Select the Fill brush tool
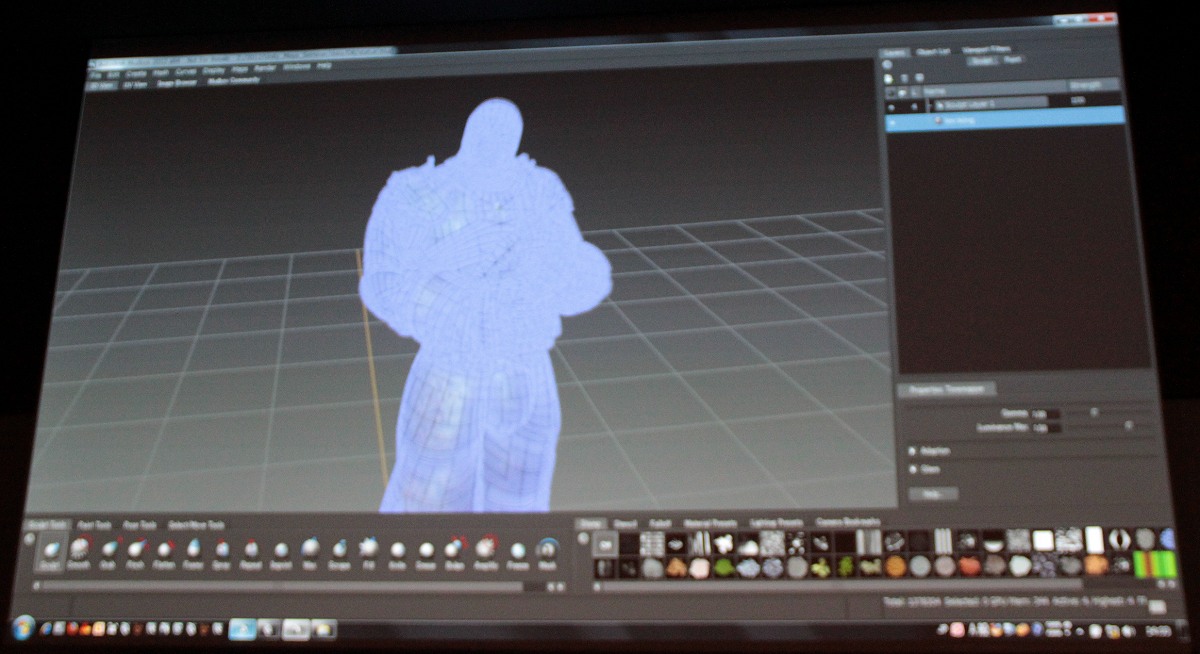1200x654 pixels. 369,548
